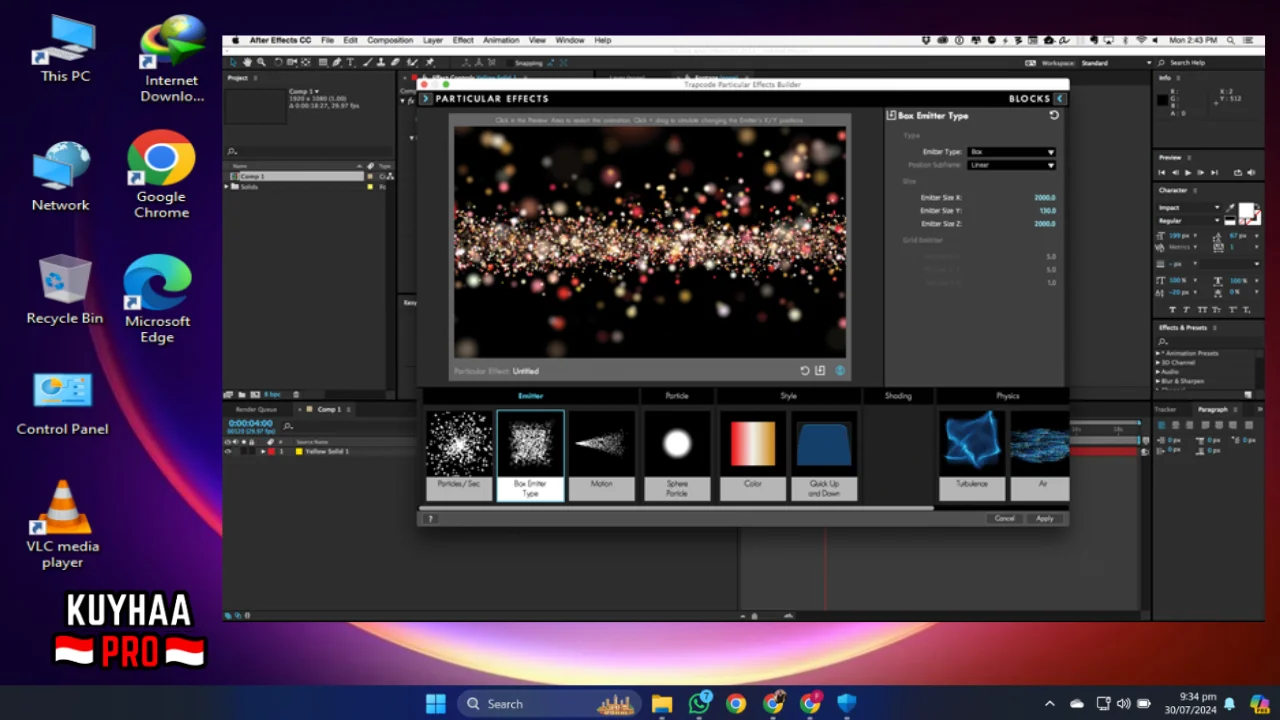Open VLC media player desktop shortcut

point(62,524)
